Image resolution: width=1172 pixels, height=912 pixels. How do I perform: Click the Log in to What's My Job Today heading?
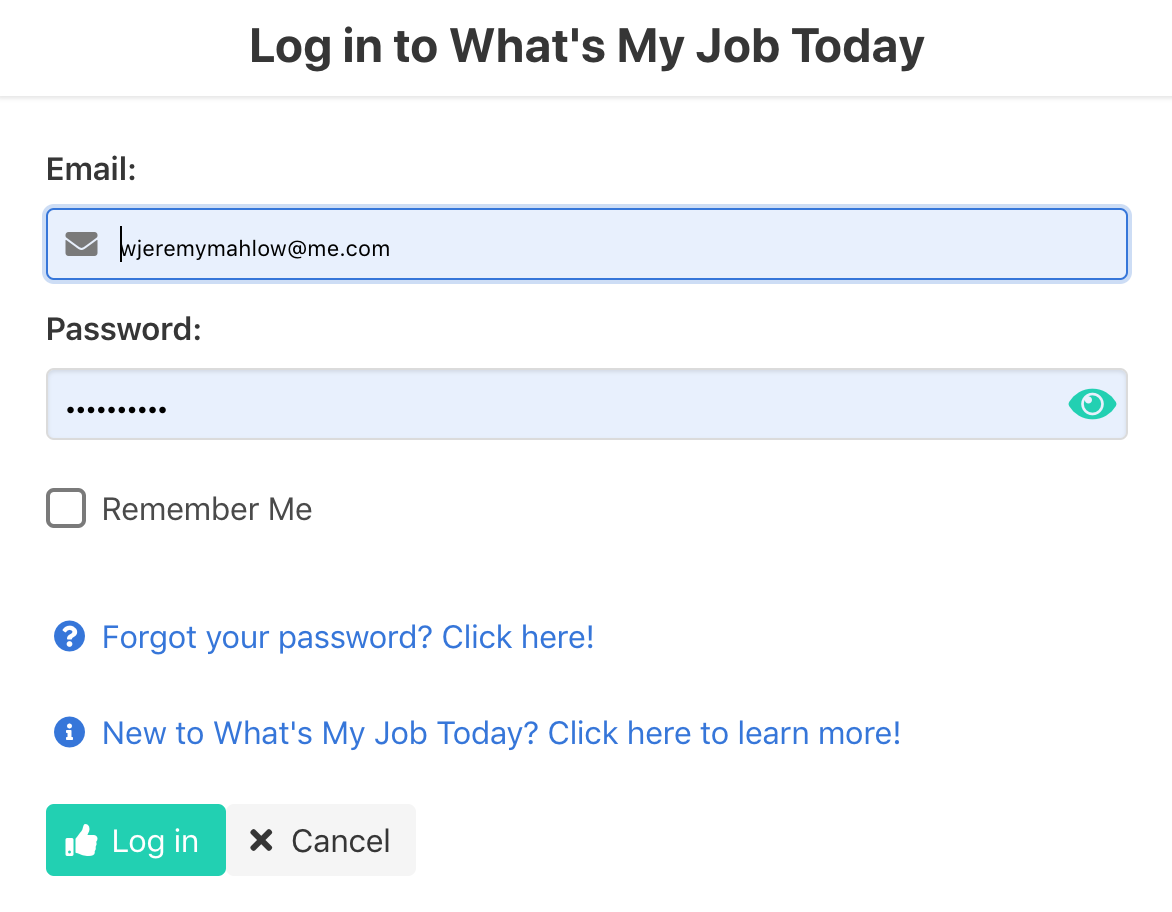point(587,46)
